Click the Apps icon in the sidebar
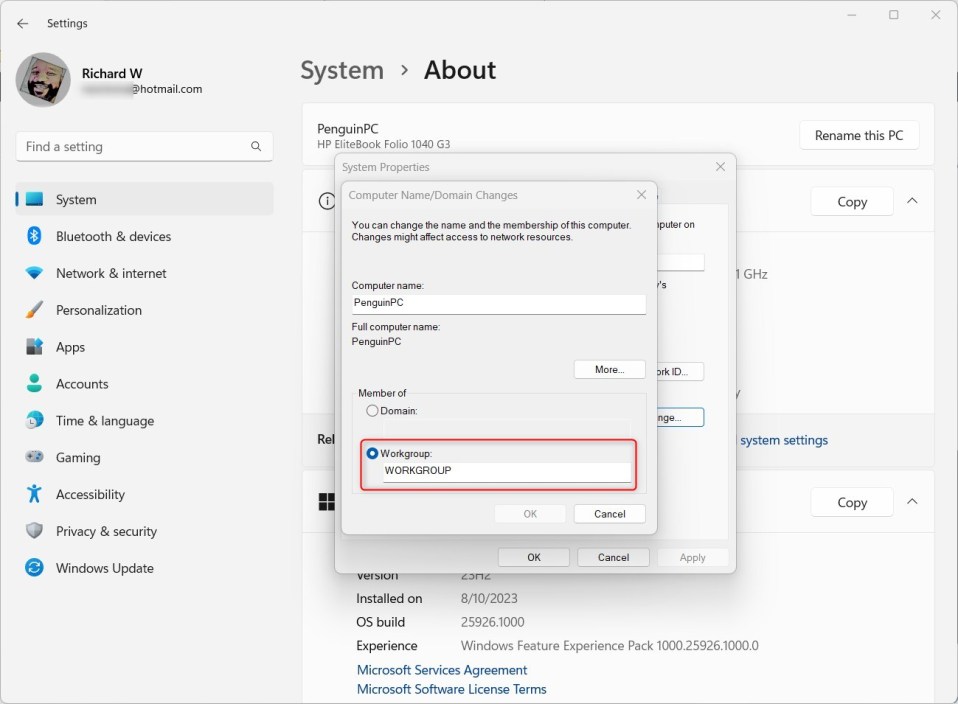This screenshot has width=958, height=704. (x=34, y=347)
